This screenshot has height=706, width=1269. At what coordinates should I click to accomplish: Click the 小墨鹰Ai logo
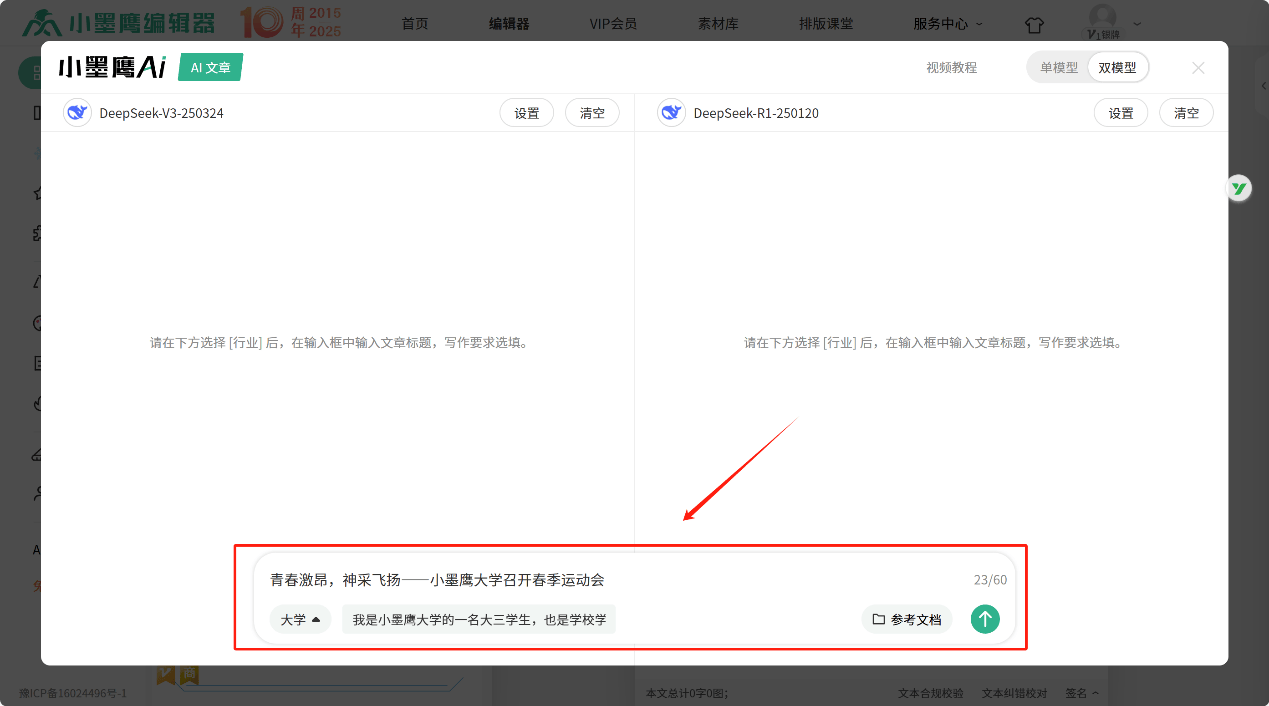pos(112,68)
